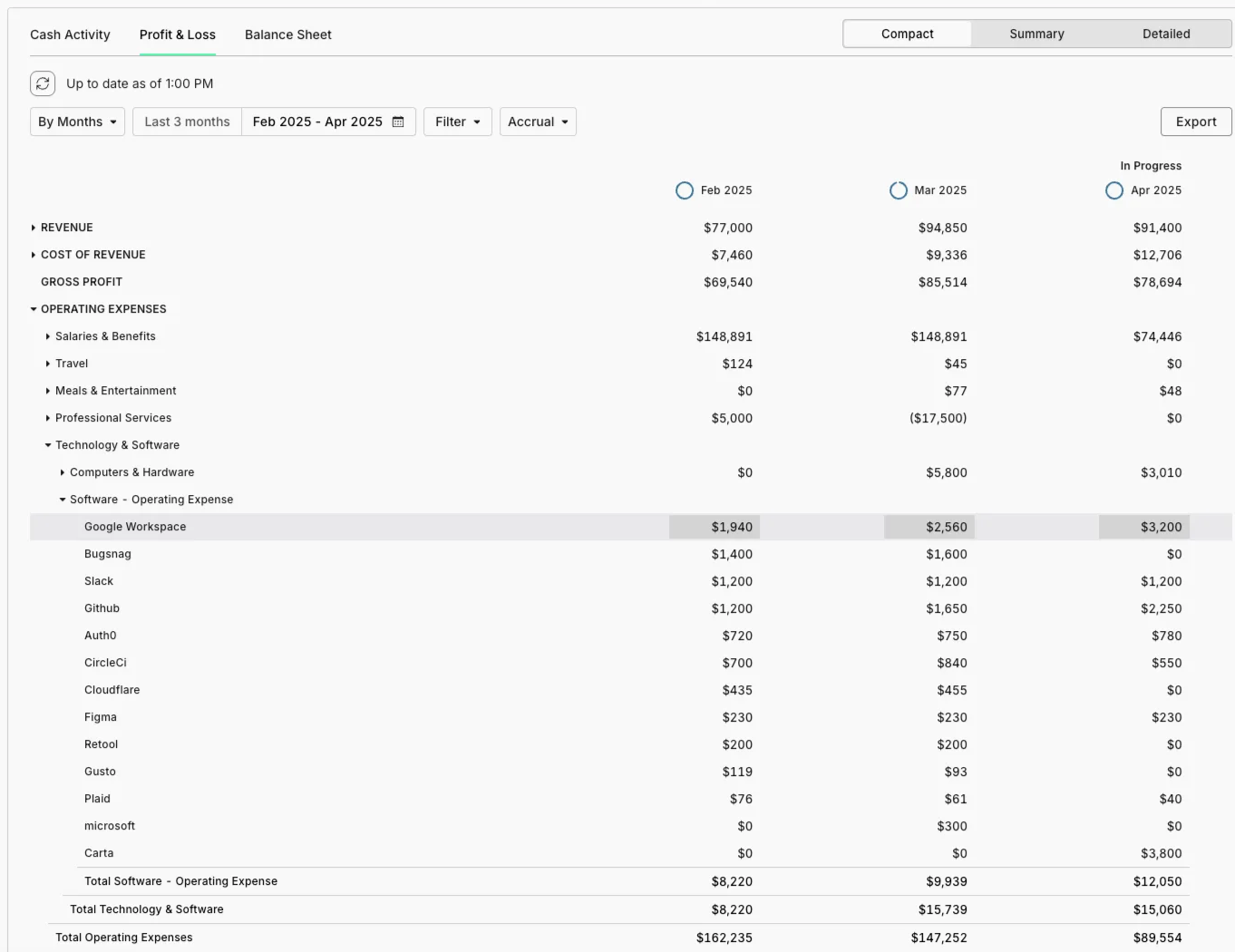Click the Total Technology & Software label
The width and height of the screenshot is (1235, 952).
click(x=147, y=909)
